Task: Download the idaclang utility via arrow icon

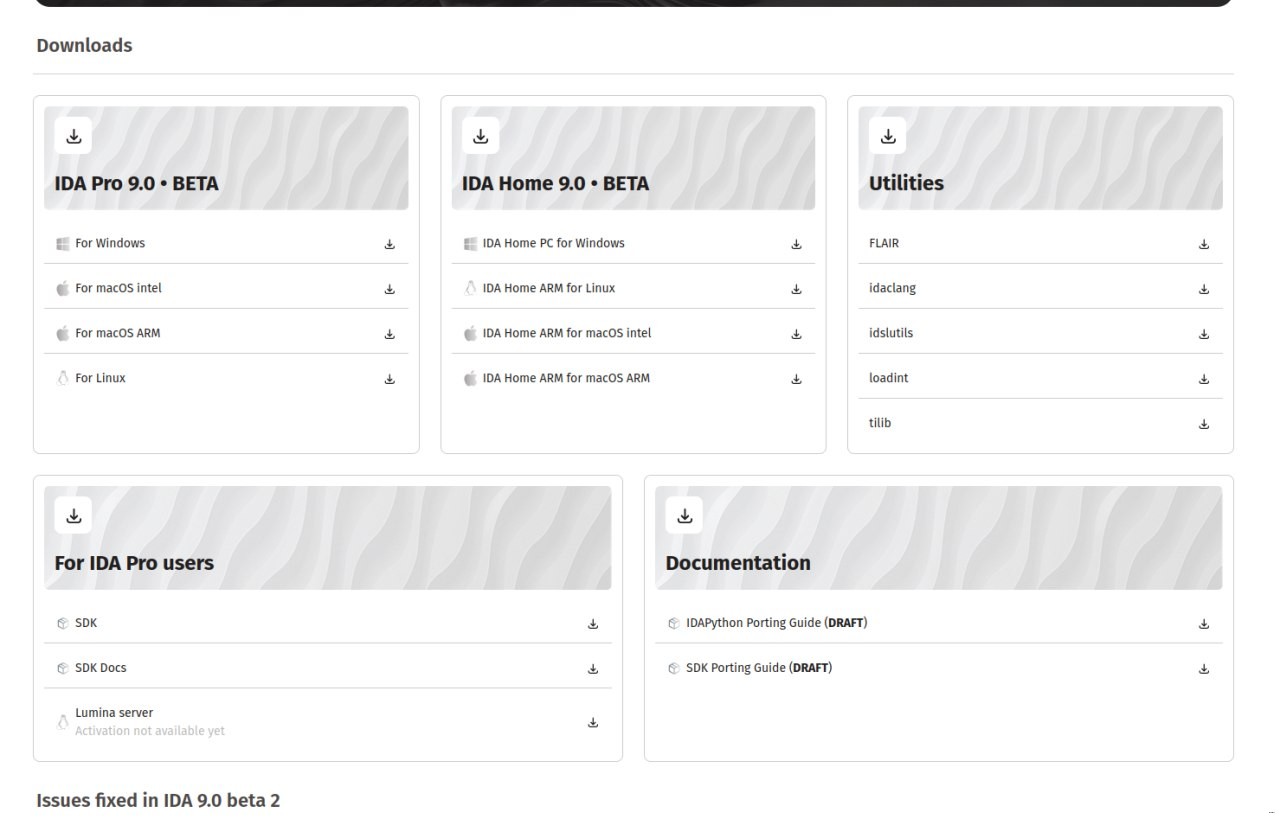Action: [x=1204, y=289]
